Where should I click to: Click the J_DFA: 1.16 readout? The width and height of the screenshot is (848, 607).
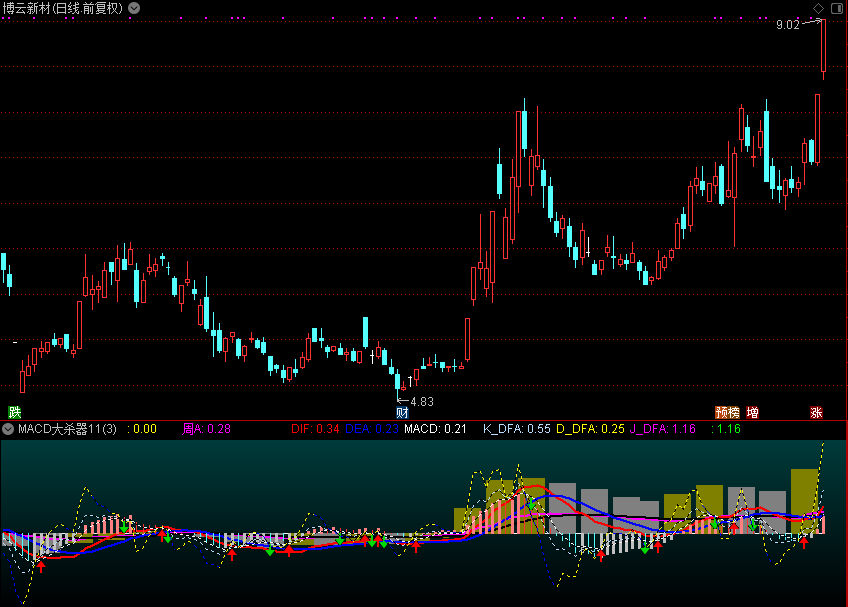pos(662,429)
